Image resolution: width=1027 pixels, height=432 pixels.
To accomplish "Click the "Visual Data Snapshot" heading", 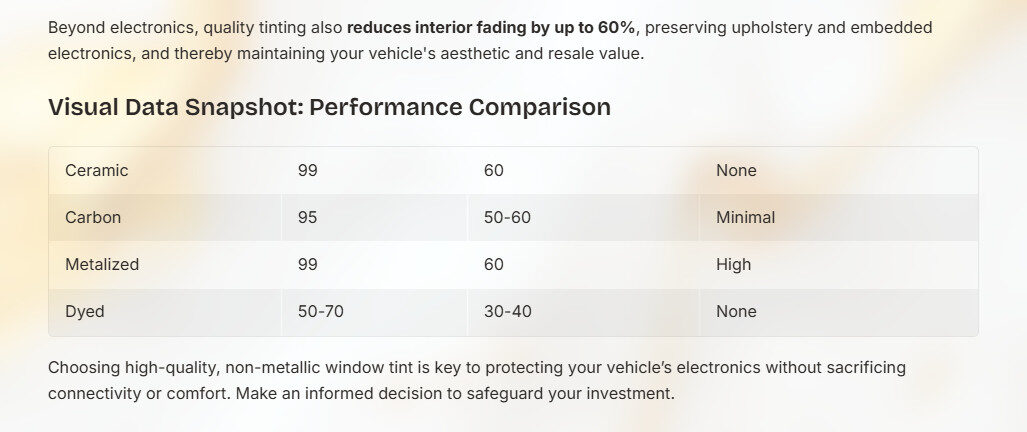I will point(329,107).
